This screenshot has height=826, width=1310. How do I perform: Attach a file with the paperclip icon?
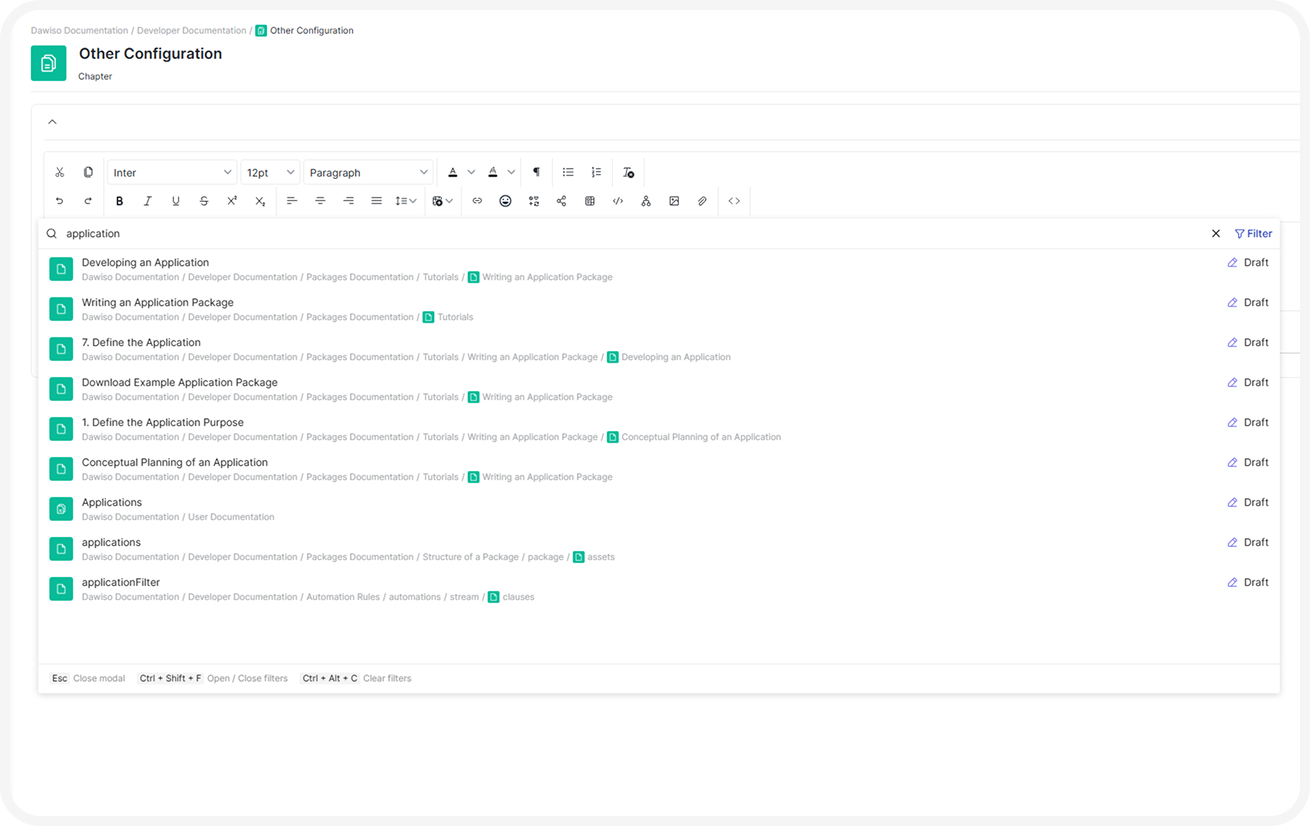point(701,201)
